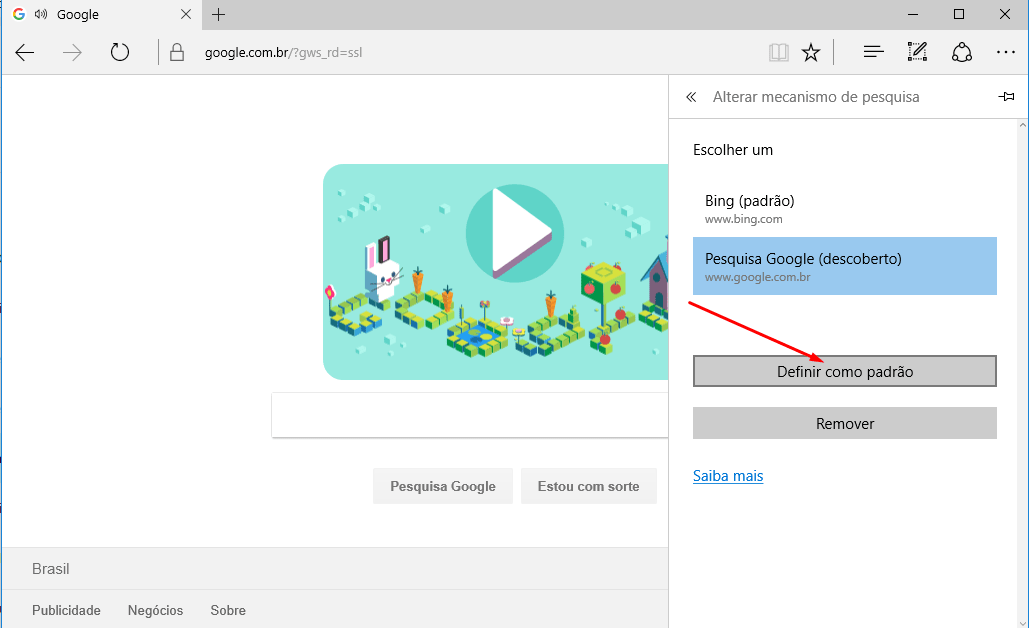
Task: Click the Google search input box
Action: pos(470,415)
